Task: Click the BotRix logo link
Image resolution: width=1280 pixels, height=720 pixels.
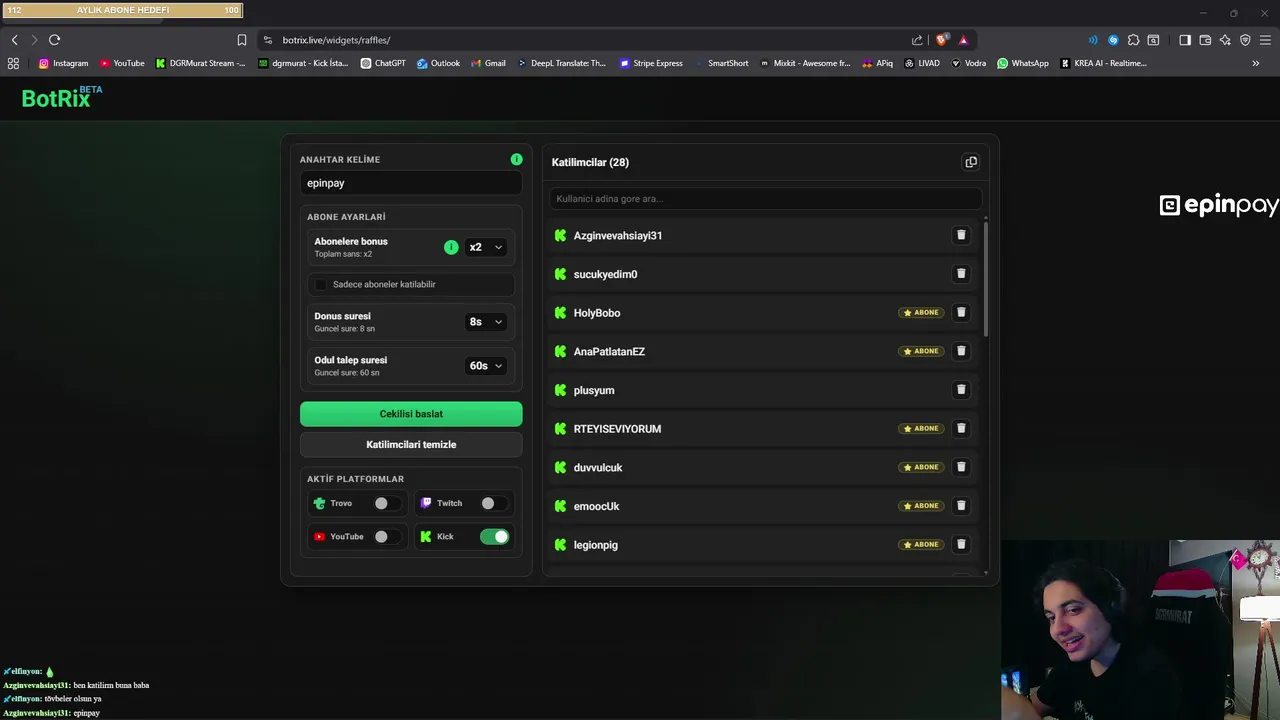Action: (x=62, y=97)
